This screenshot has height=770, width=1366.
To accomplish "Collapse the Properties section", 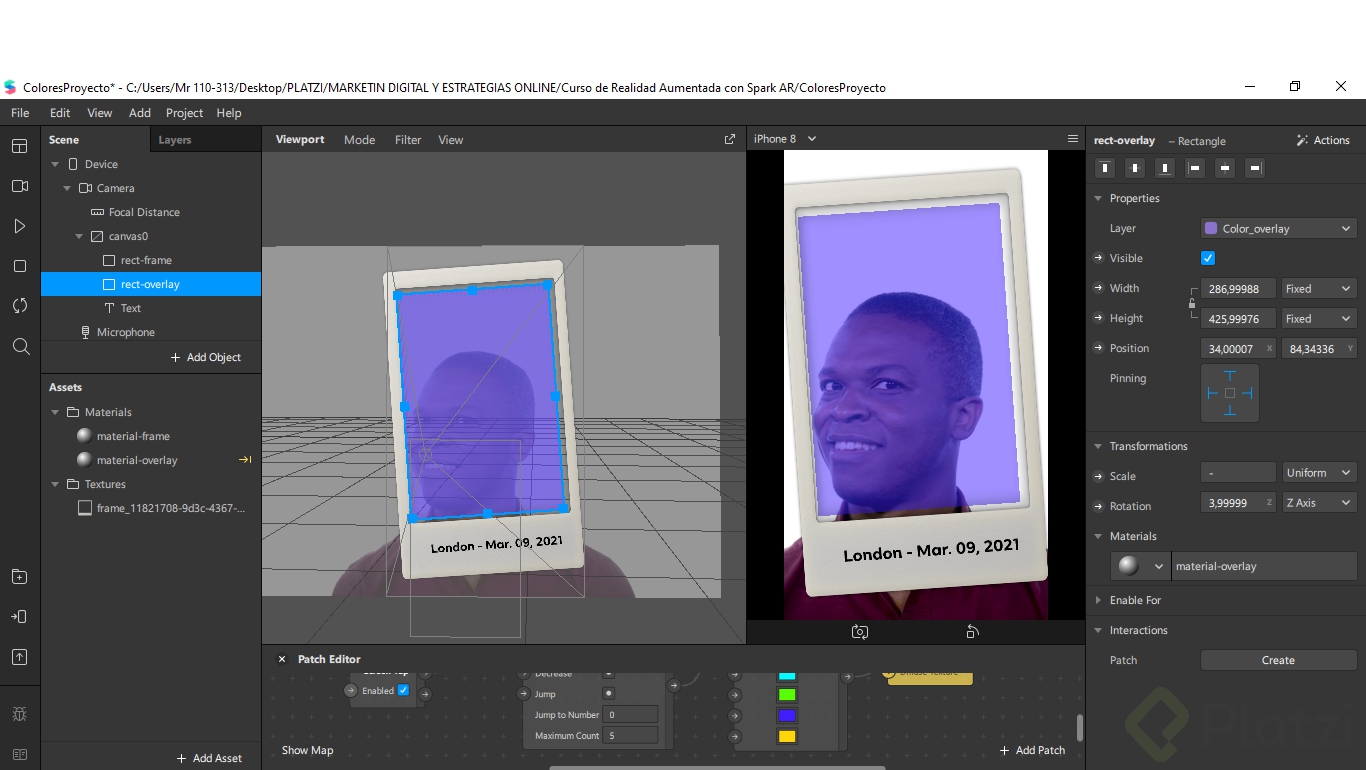I will [x=1099, y=198].
